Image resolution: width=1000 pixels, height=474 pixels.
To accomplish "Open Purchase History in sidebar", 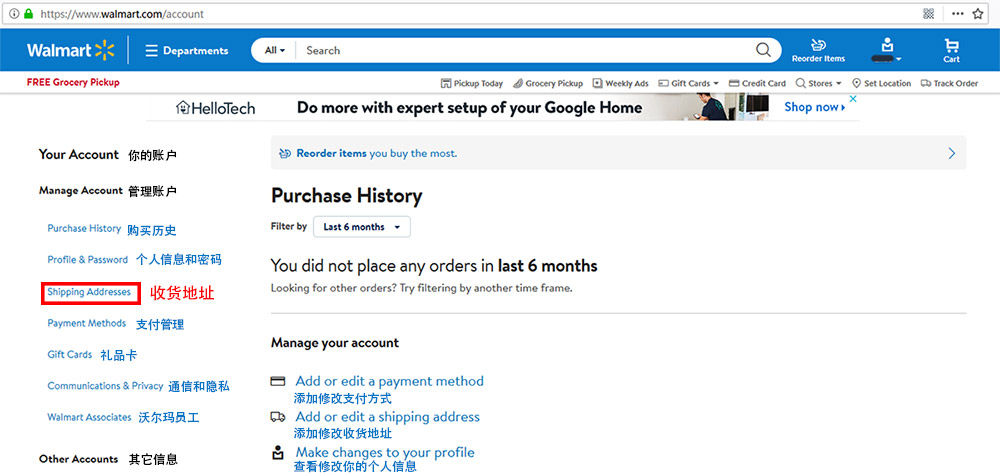I will [84, 228].
